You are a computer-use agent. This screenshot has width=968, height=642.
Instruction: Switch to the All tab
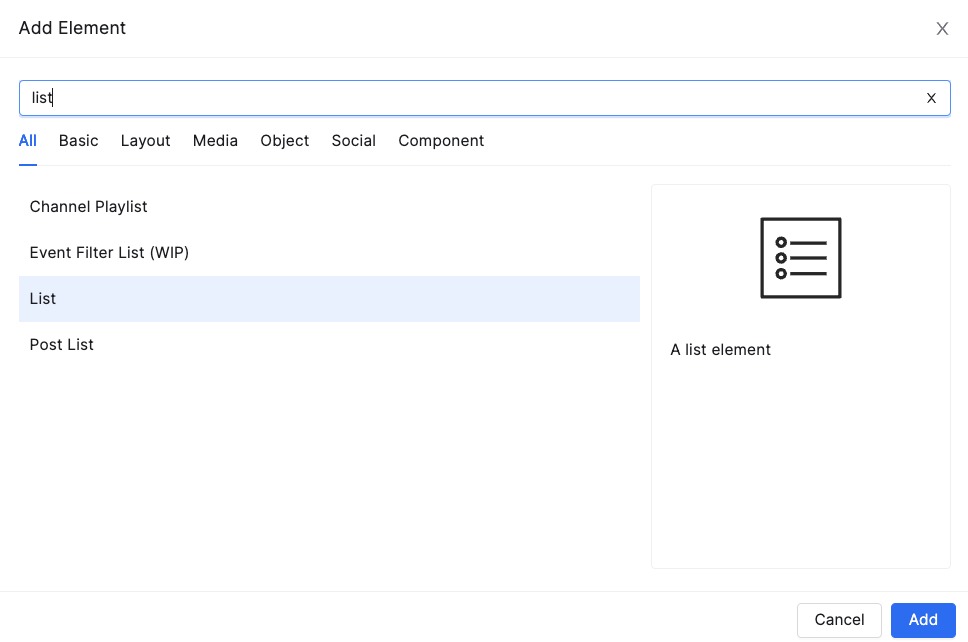click(28, 141)
